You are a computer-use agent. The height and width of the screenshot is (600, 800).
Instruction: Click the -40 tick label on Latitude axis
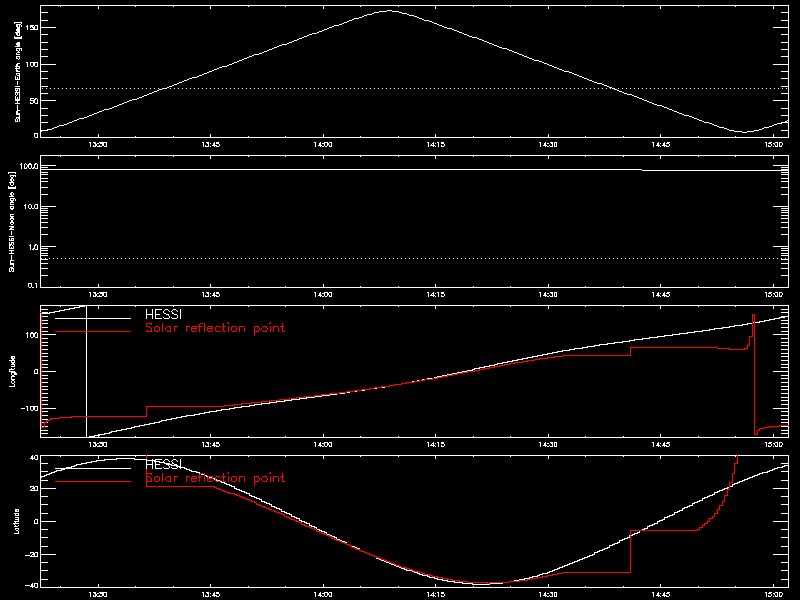point(32,585)
